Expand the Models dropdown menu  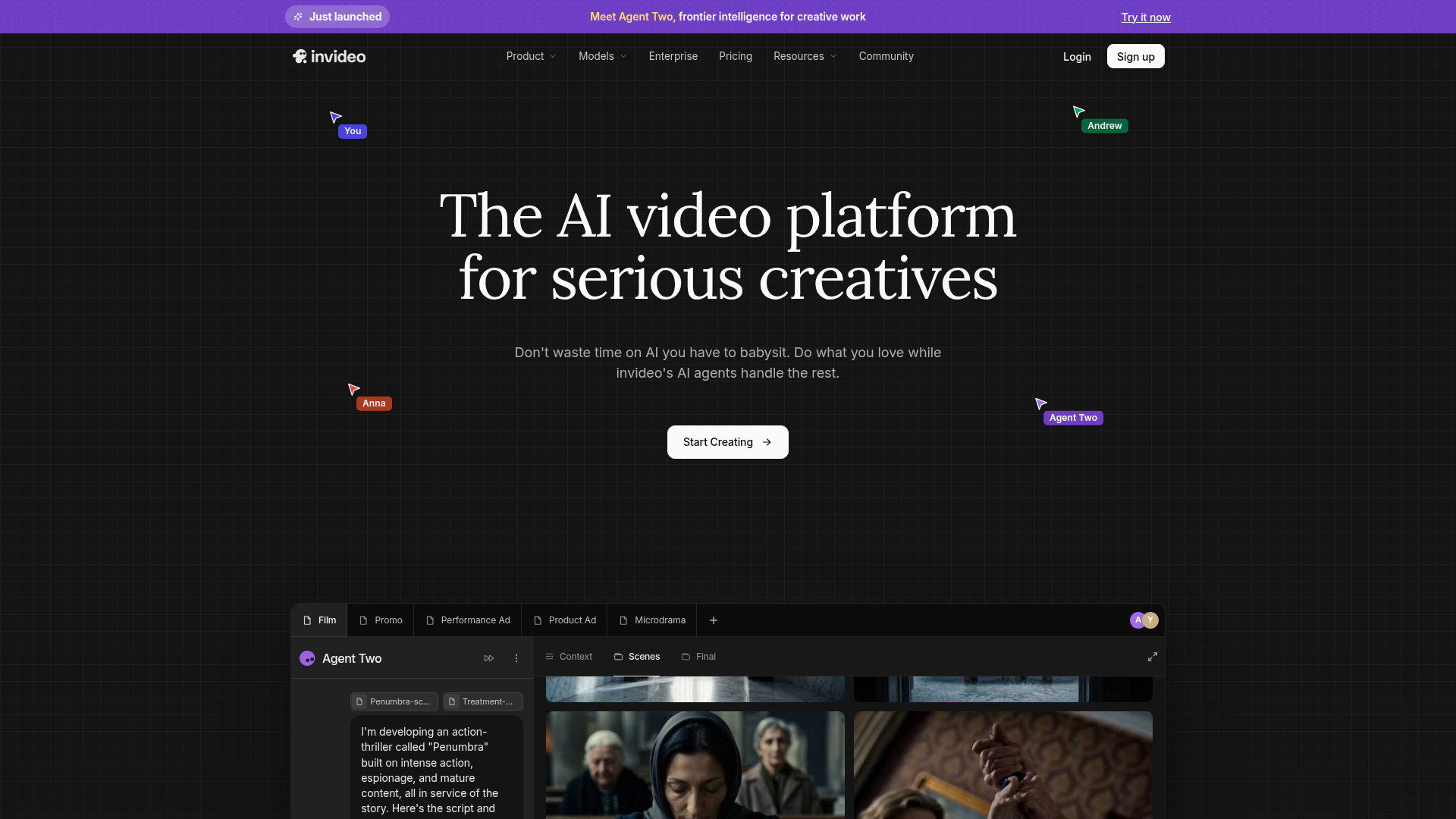pos(603,56)
